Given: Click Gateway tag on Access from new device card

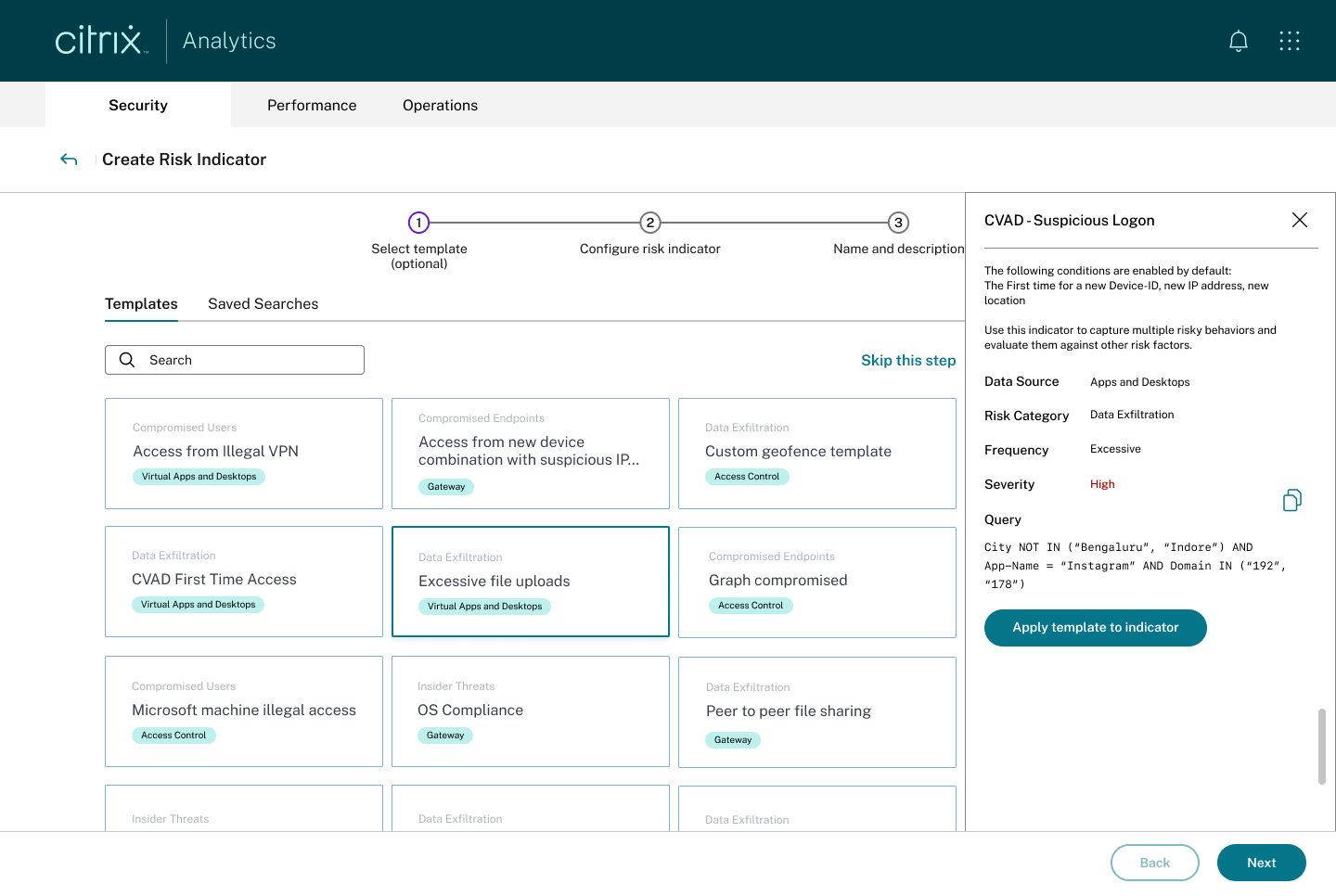Looking at the screenshot, I should pos(446,487).
